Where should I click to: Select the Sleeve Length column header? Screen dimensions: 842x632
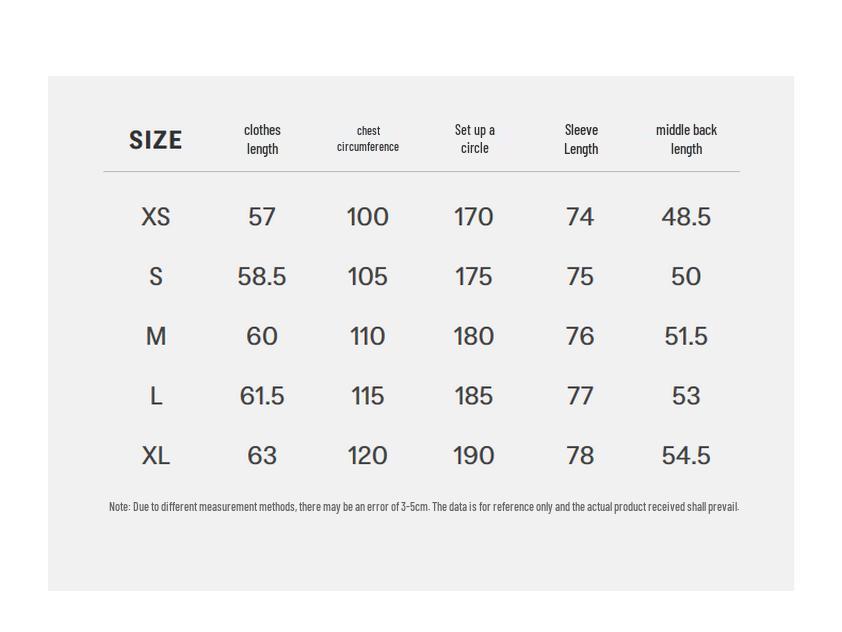(580, 139)
